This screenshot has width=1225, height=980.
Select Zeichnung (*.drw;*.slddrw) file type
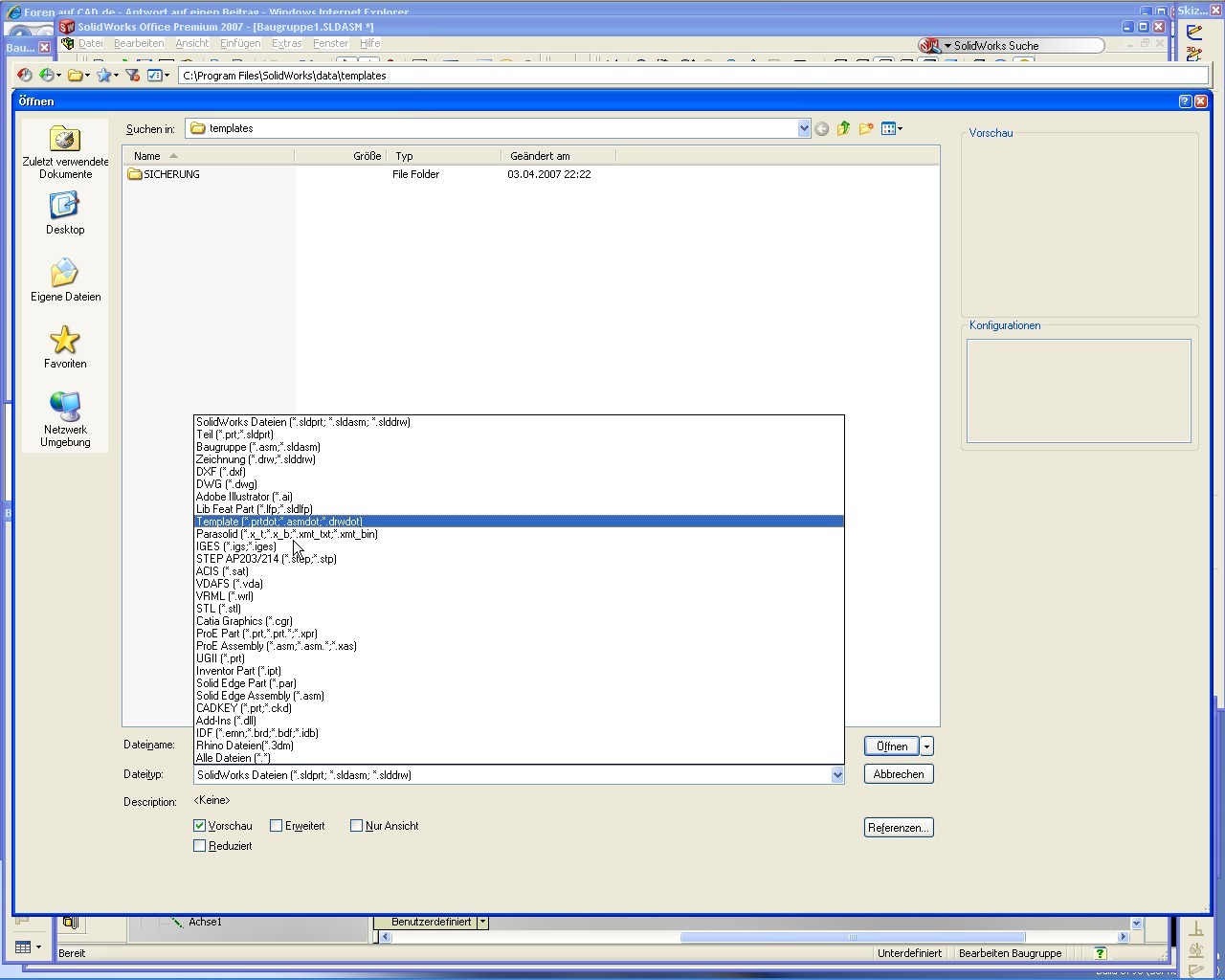pos(519,459)
